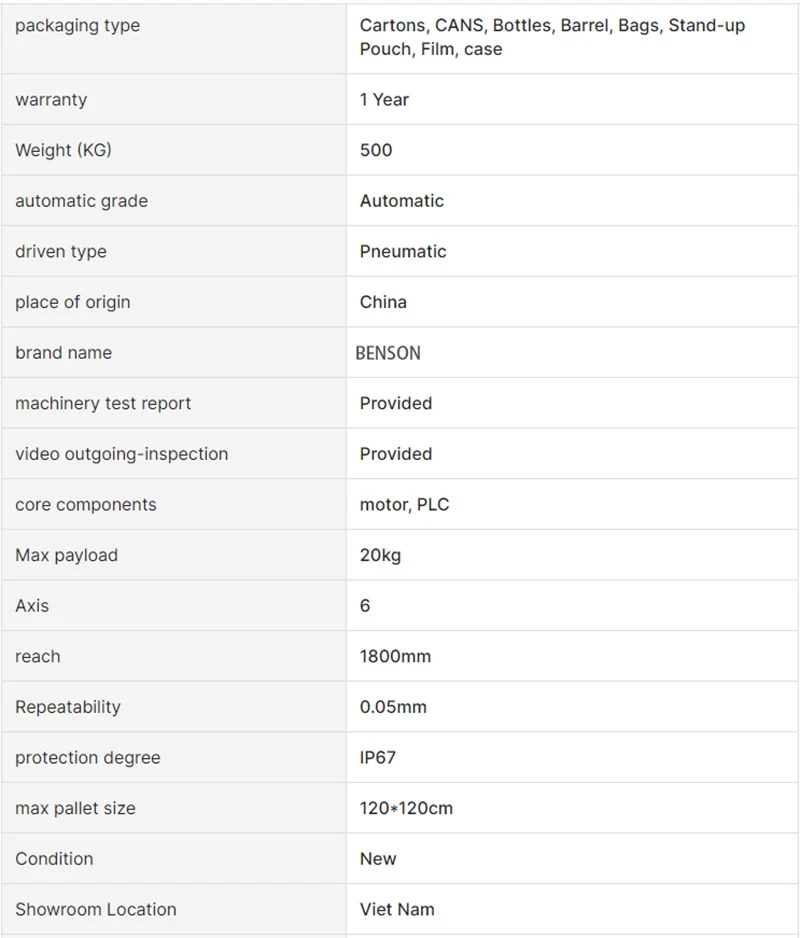Click the Automatic grade value

[401, 201]
